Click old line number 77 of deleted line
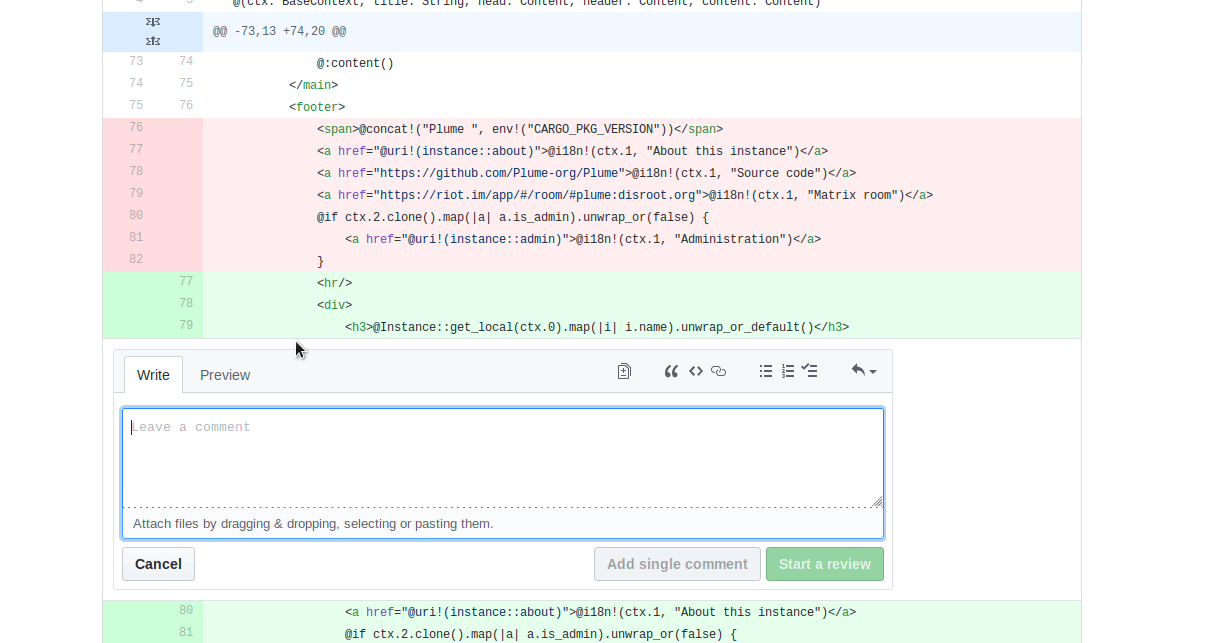Screen dimensions: 1224x643 135,150
